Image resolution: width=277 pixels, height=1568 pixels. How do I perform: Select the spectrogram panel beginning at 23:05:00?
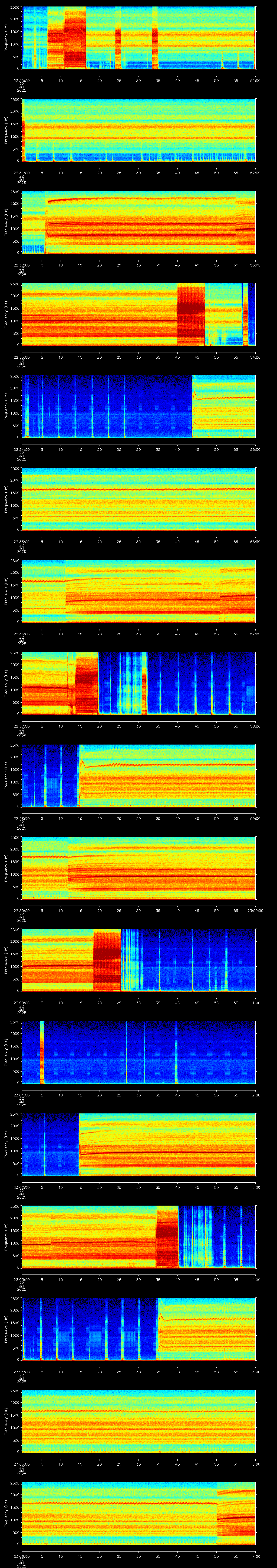tap(139, 1421)
